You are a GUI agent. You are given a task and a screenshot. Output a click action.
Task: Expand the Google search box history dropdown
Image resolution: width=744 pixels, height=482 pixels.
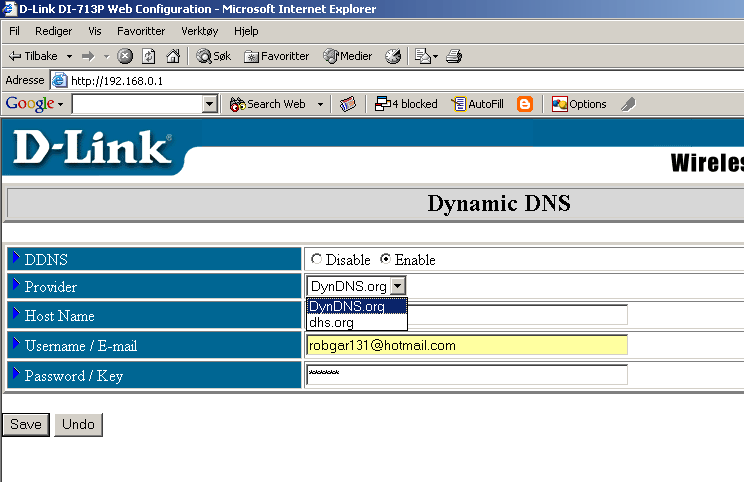tap(209, 104)
